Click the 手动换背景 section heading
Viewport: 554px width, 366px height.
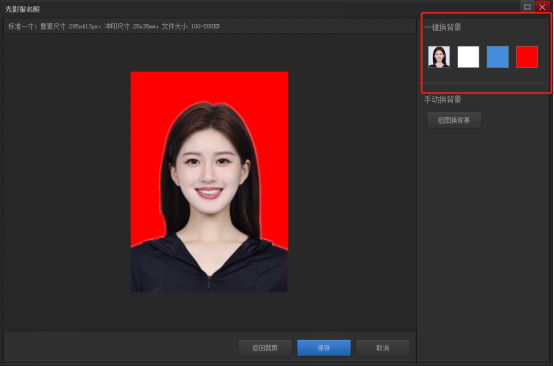point(443,100)
